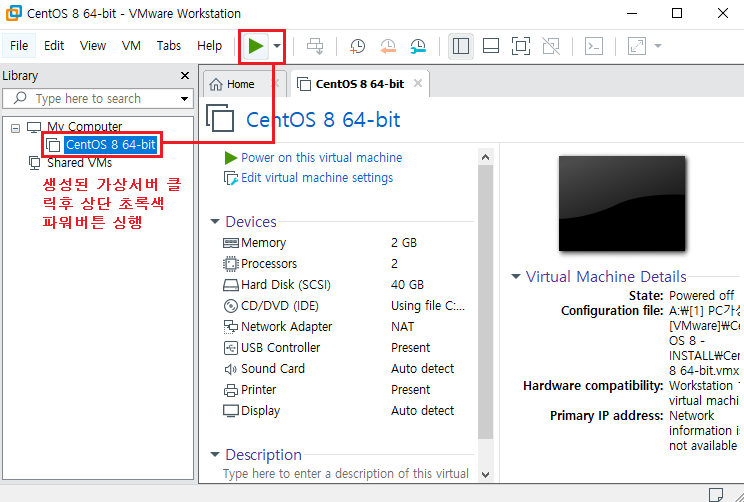Viewport: 744px width, 502px height.
Task: Select the Sound Card device row
Action: tap(346, 369)
